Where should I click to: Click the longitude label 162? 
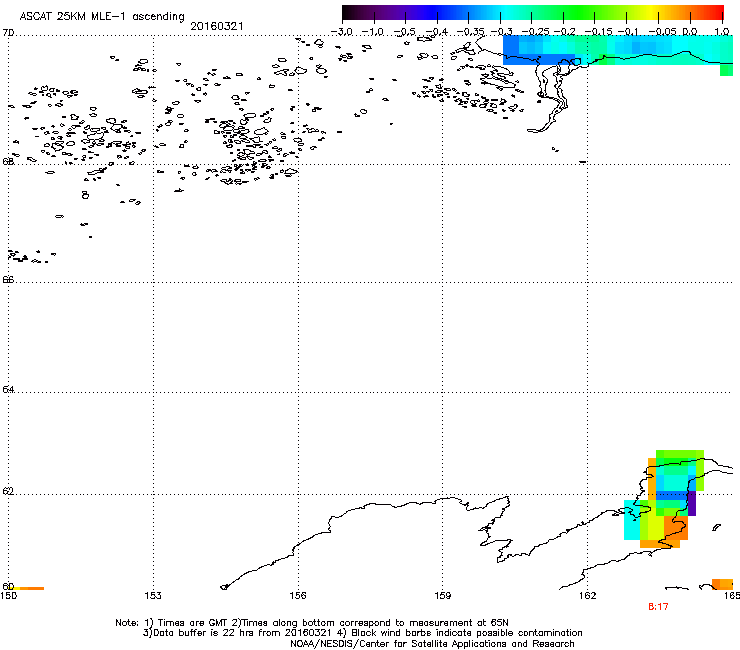pos(587,596)
